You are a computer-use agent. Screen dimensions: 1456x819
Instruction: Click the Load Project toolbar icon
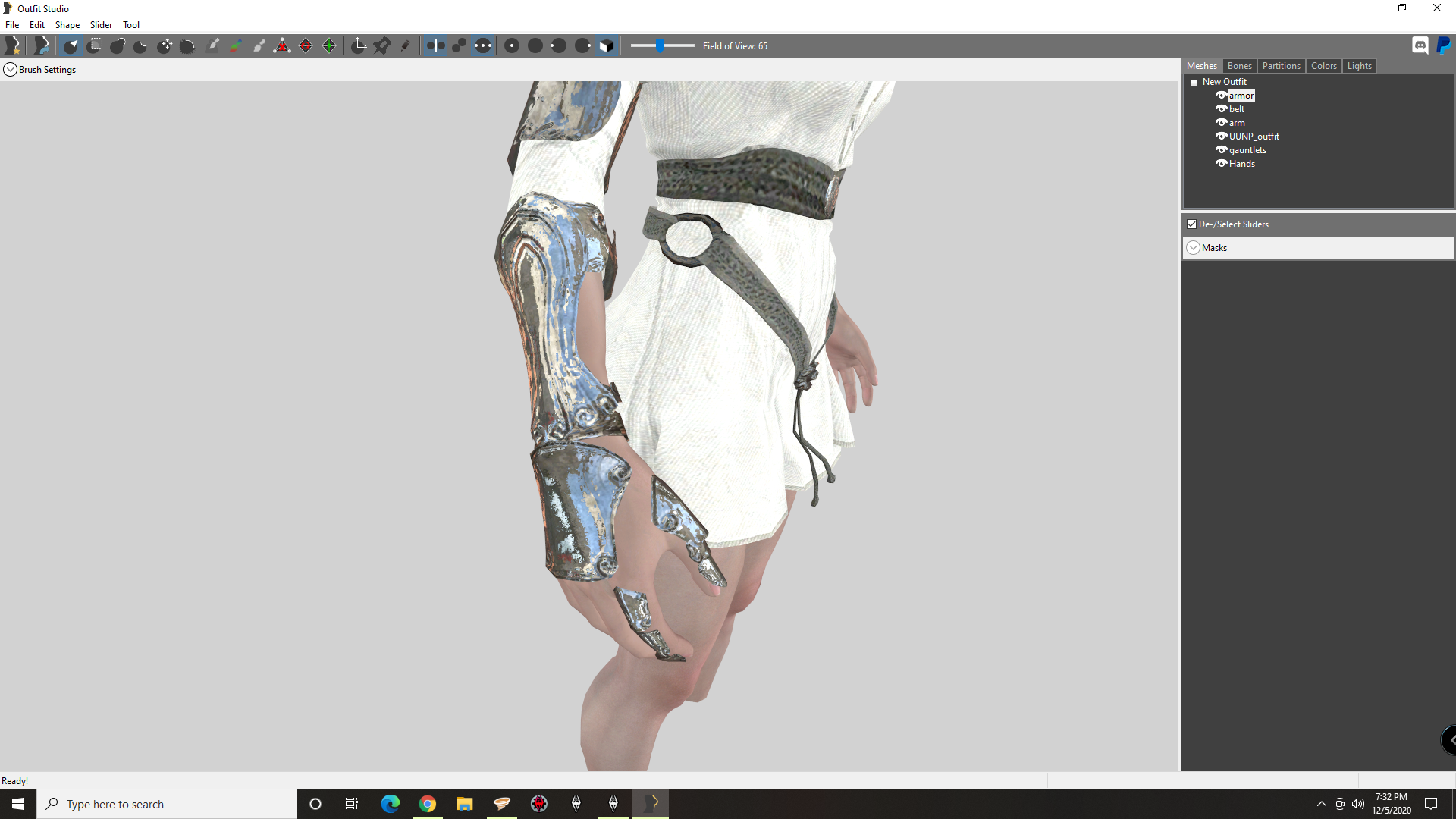pyautogui.click(x=42, y=46)
